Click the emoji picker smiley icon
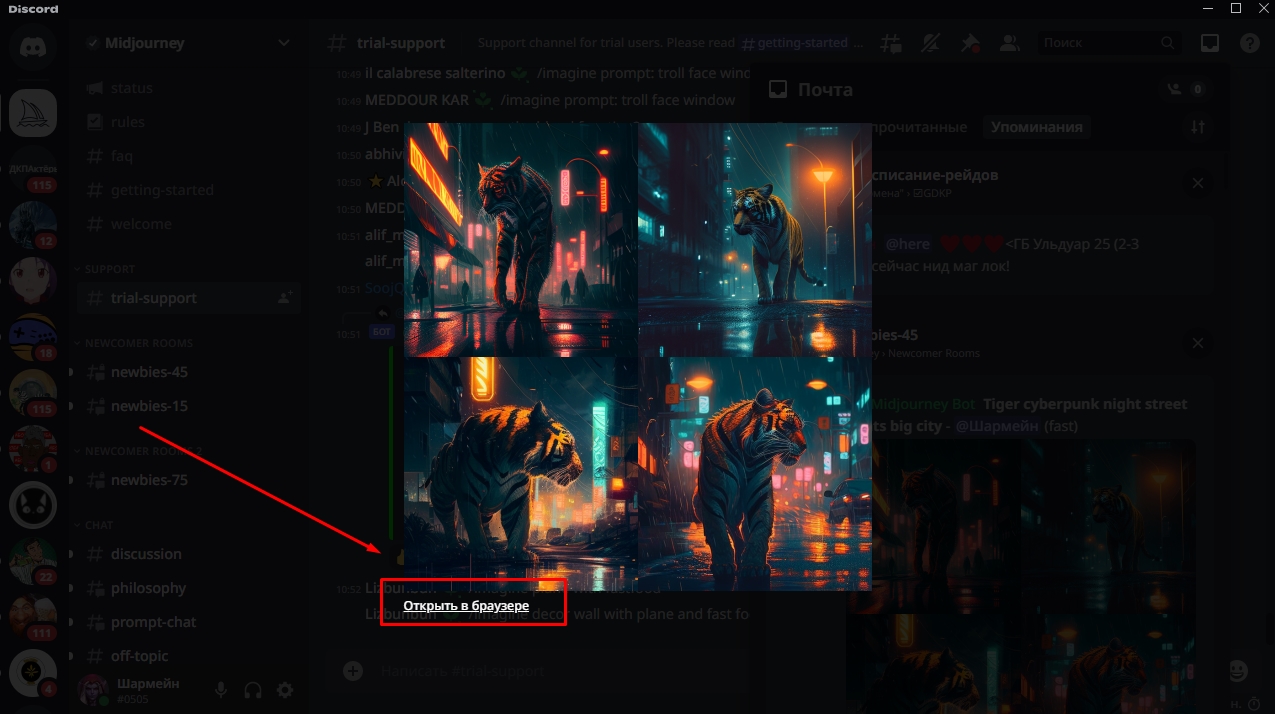The image size is (1275, 714). pyautogui.click(x=1238, y=670)
